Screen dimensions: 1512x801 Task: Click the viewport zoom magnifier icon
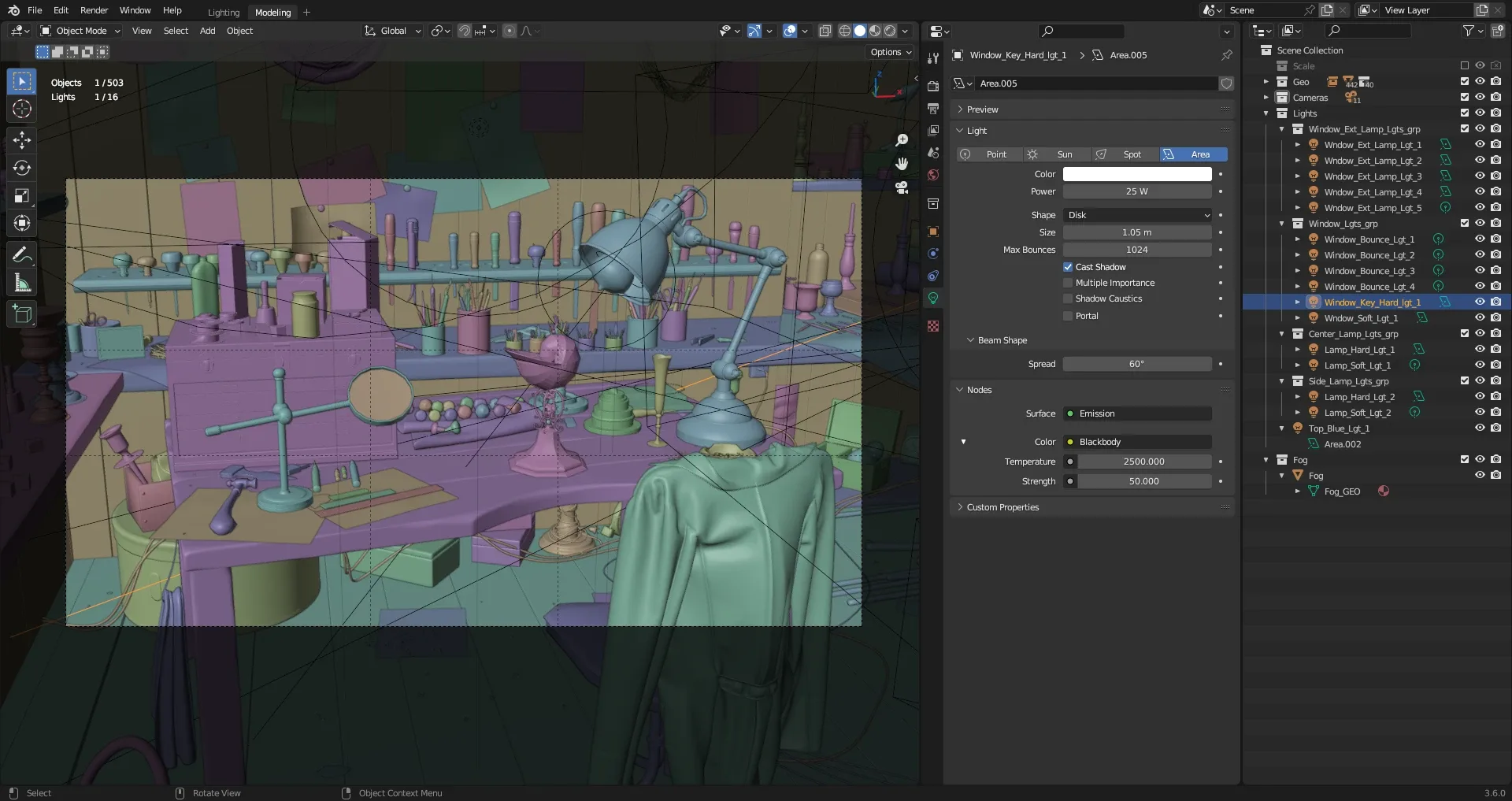point(902,140)
